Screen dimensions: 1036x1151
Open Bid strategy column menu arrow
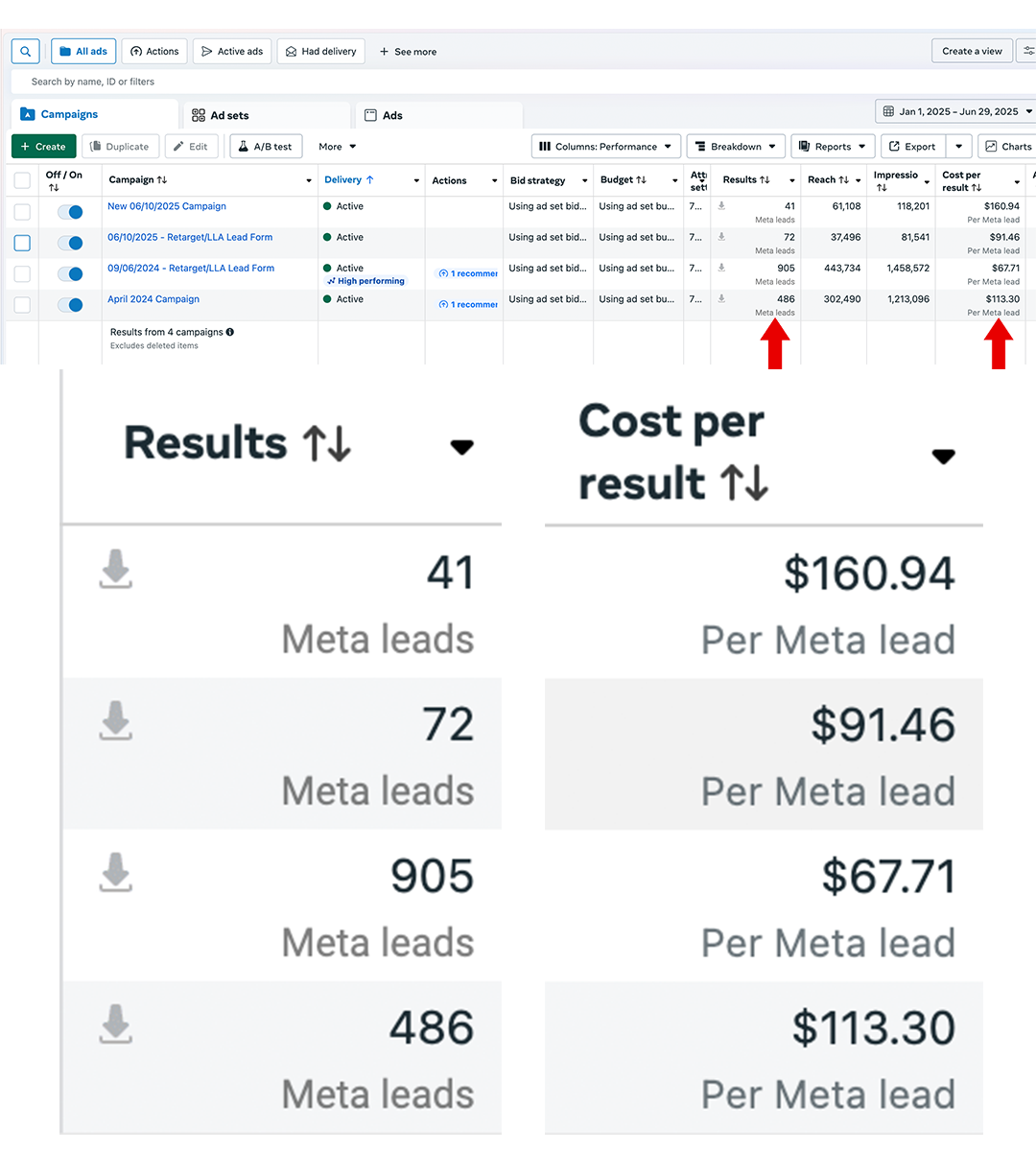[x=584, y=180]
